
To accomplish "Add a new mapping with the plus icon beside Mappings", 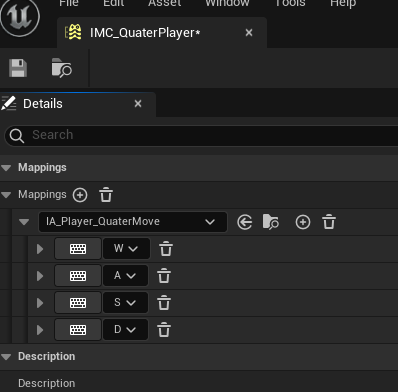I will point(80,195).
